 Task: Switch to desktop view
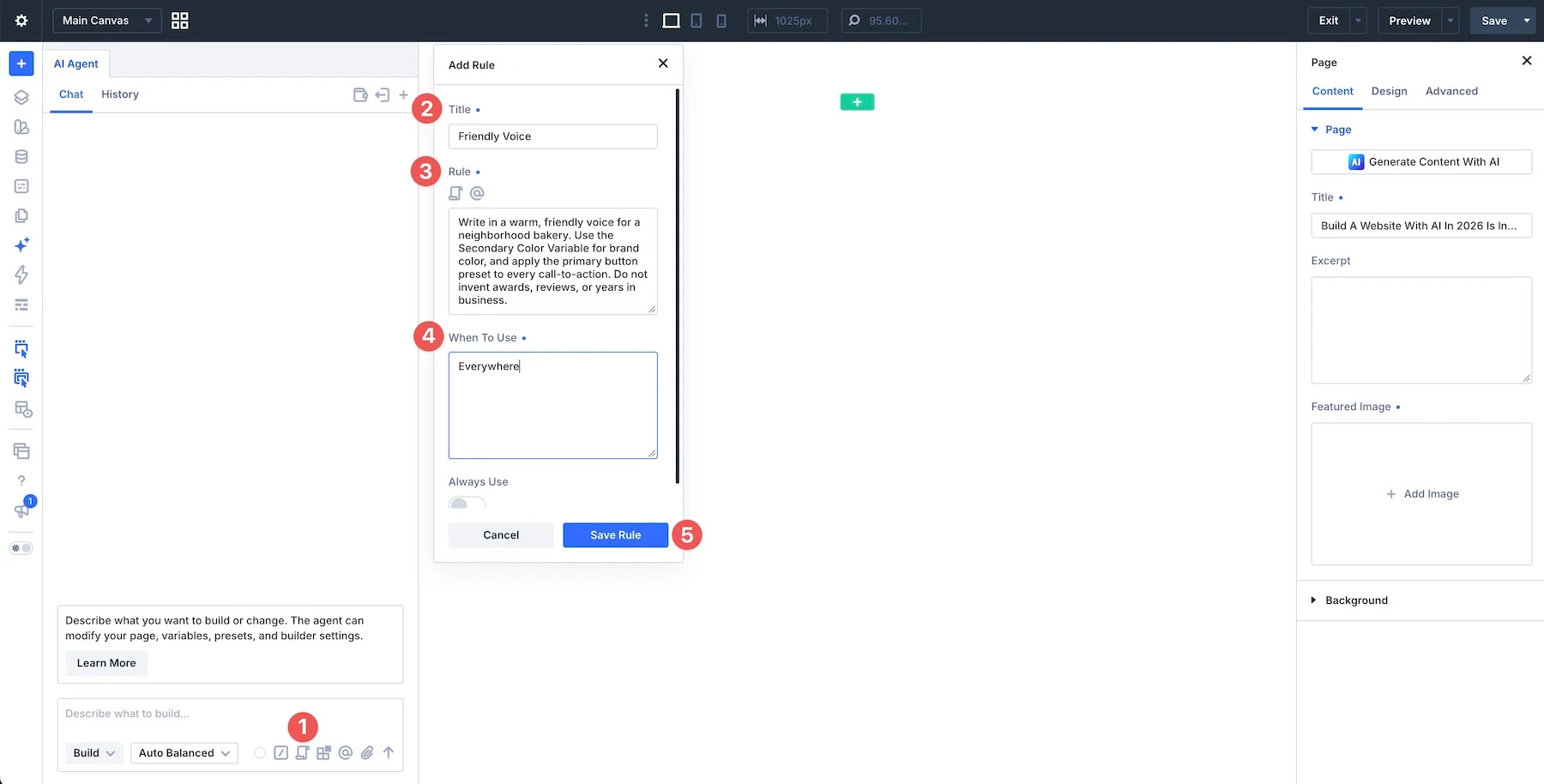tap(671, 21)
